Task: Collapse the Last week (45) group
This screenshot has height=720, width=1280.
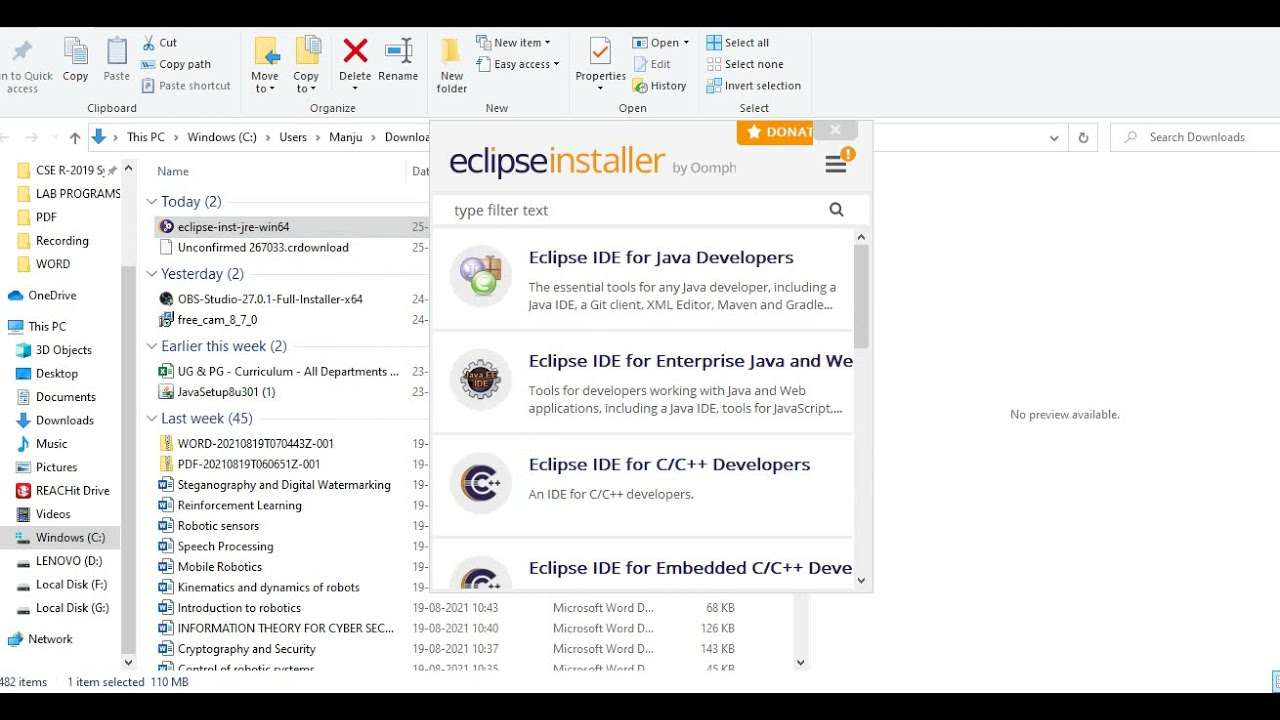Action: [152, 419]
